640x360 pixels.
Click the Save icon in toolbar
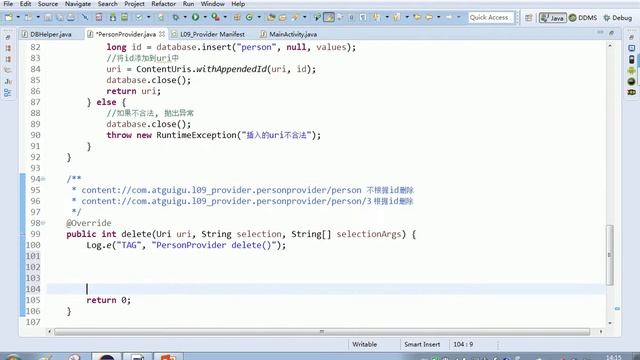coord(48,18)
